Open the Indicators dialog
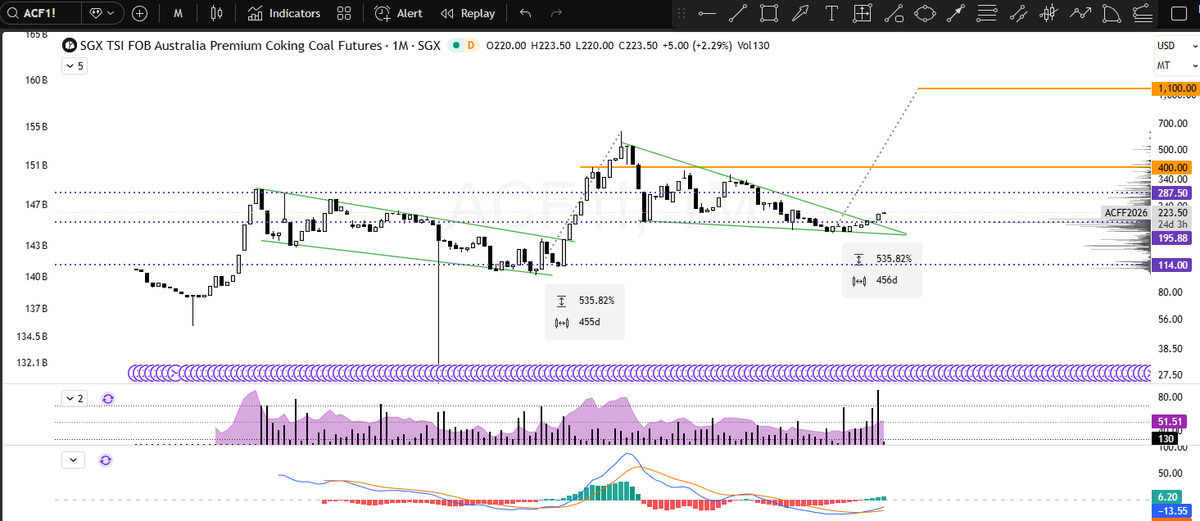Image resolution: width=1200 pixels, height=521 pixels. pos(284,14)
